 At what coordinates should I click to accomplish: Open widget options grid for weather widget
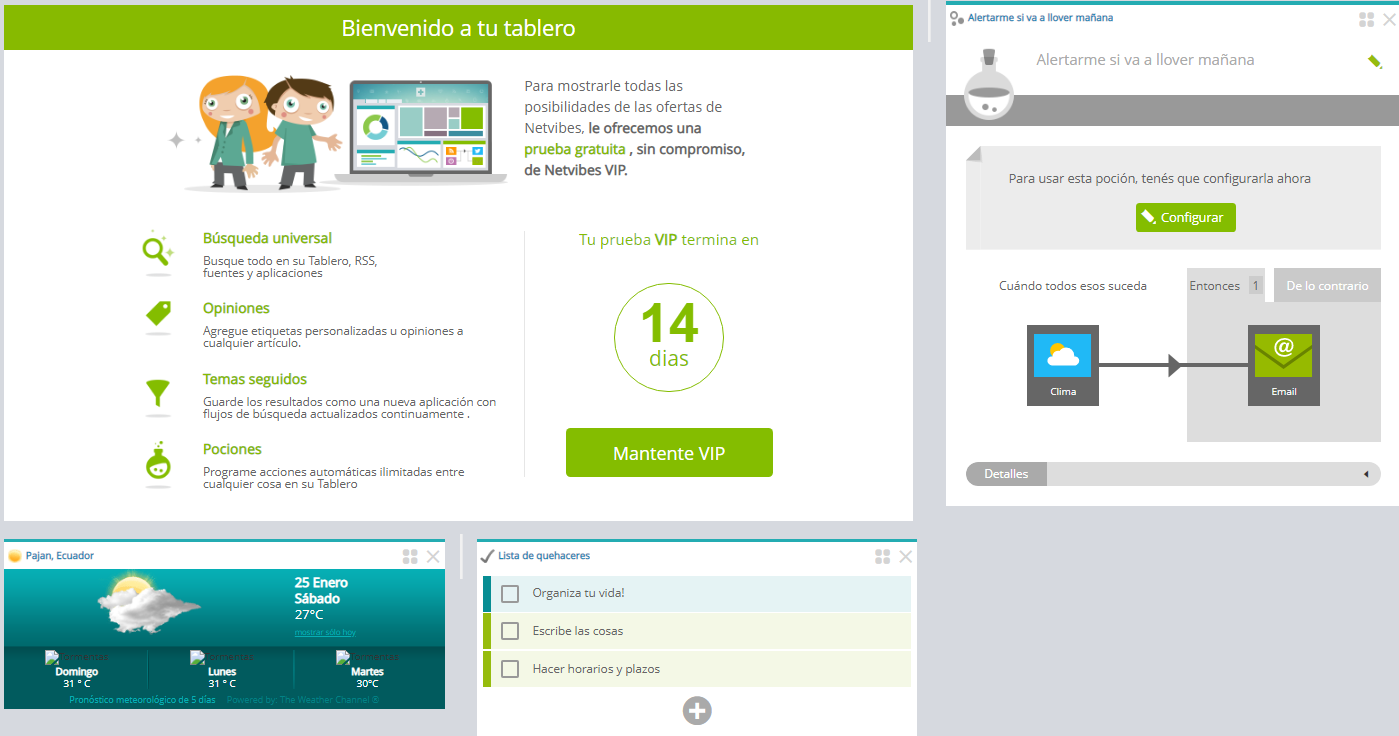point(410,557)
